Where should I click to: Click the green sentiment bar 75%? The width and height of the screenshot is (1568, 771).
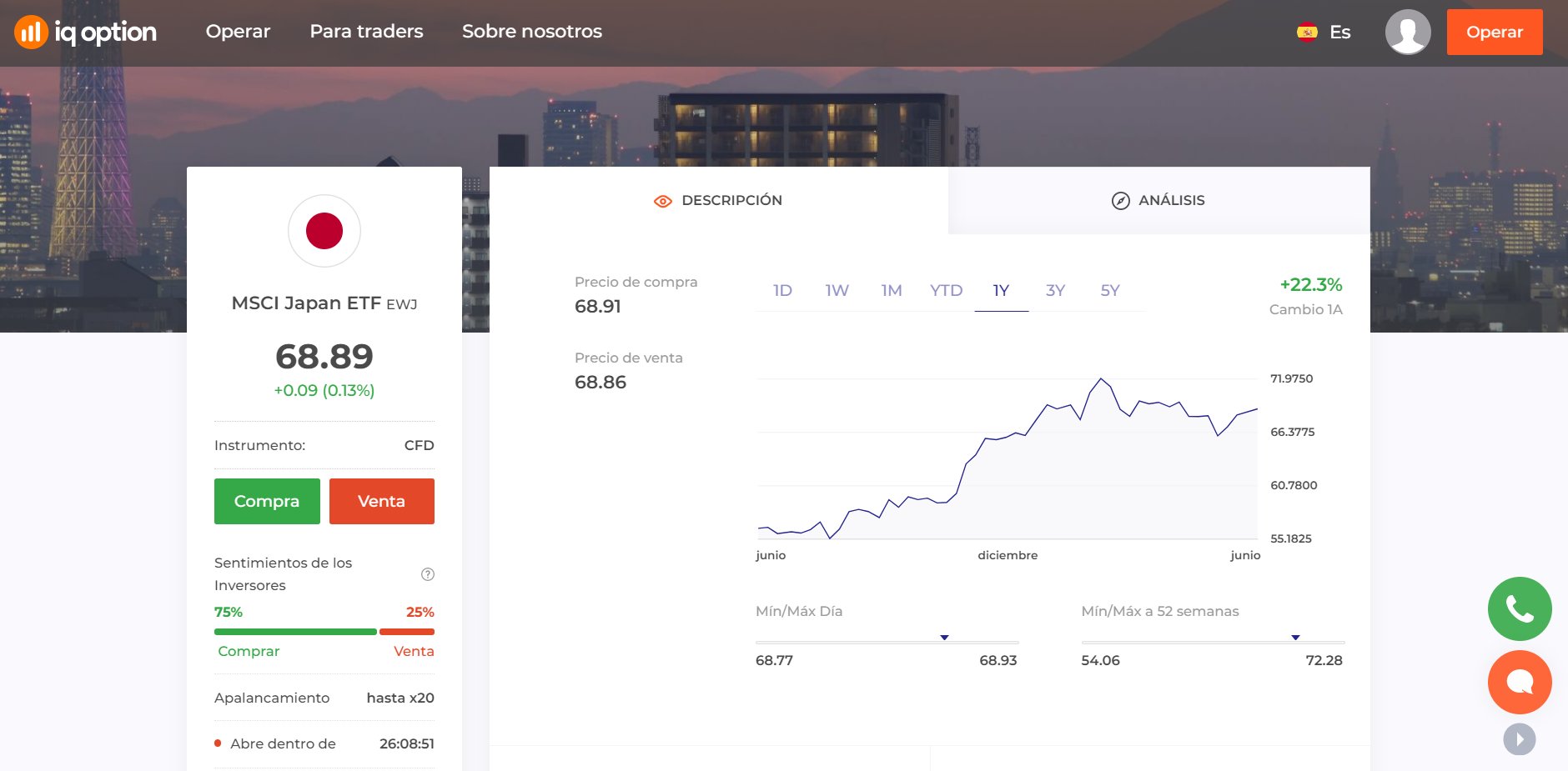coord(295,632)
